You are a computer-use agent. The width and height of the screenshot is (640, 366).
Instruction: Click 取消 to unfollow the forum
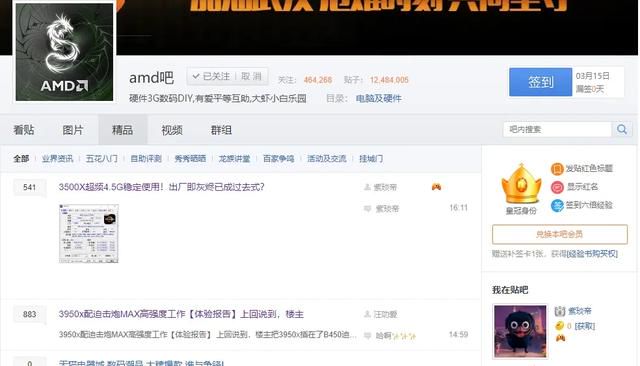click(x=251, y=76)
